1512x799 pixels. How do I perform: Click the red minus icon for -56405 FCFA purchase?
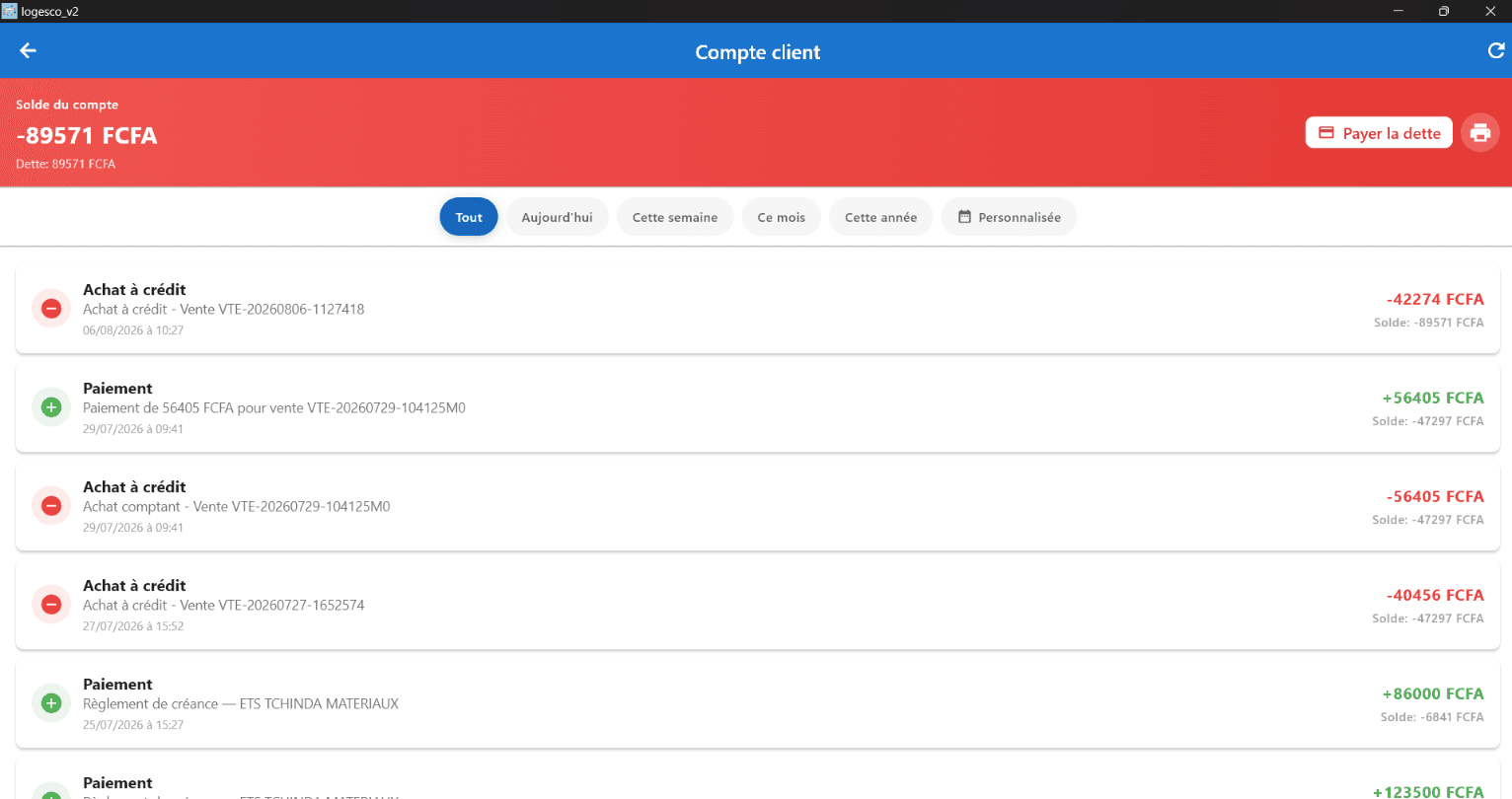(51, 506)
